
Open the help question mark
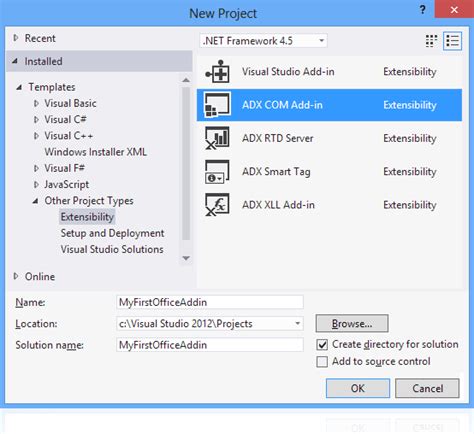(x=422, y=10)
